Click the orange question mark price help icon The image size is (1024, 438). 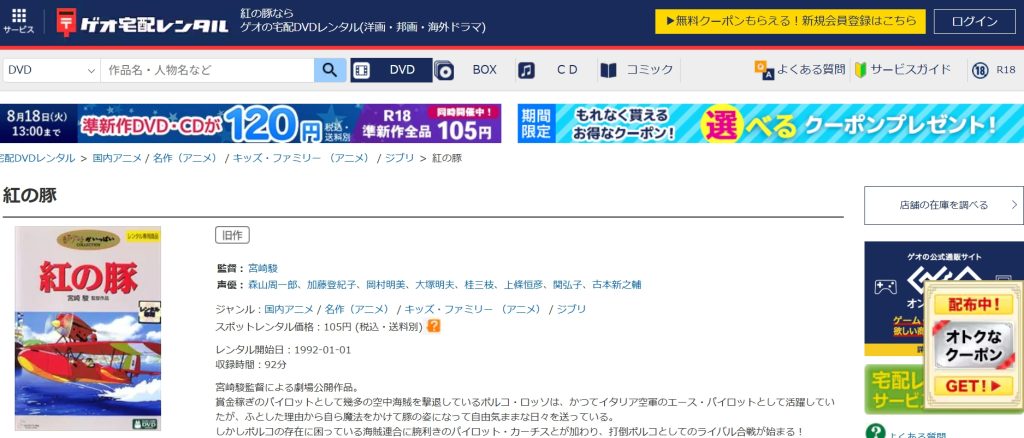[x=433, y=326]
